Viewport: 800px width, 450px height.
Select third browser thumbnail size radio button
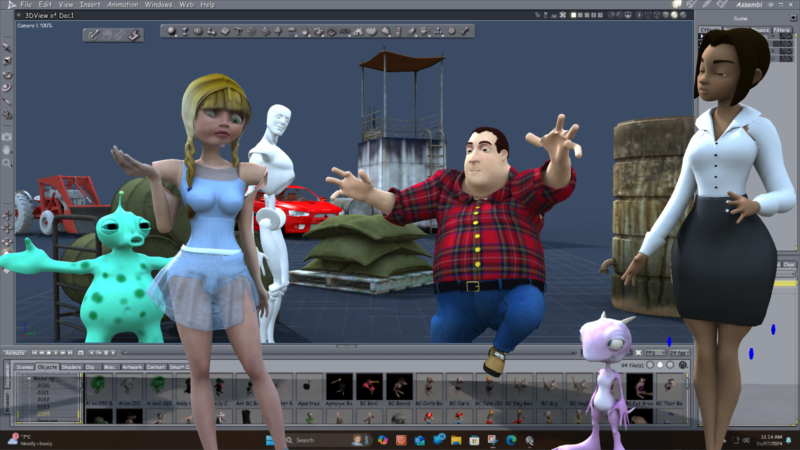tap(670, 365)
